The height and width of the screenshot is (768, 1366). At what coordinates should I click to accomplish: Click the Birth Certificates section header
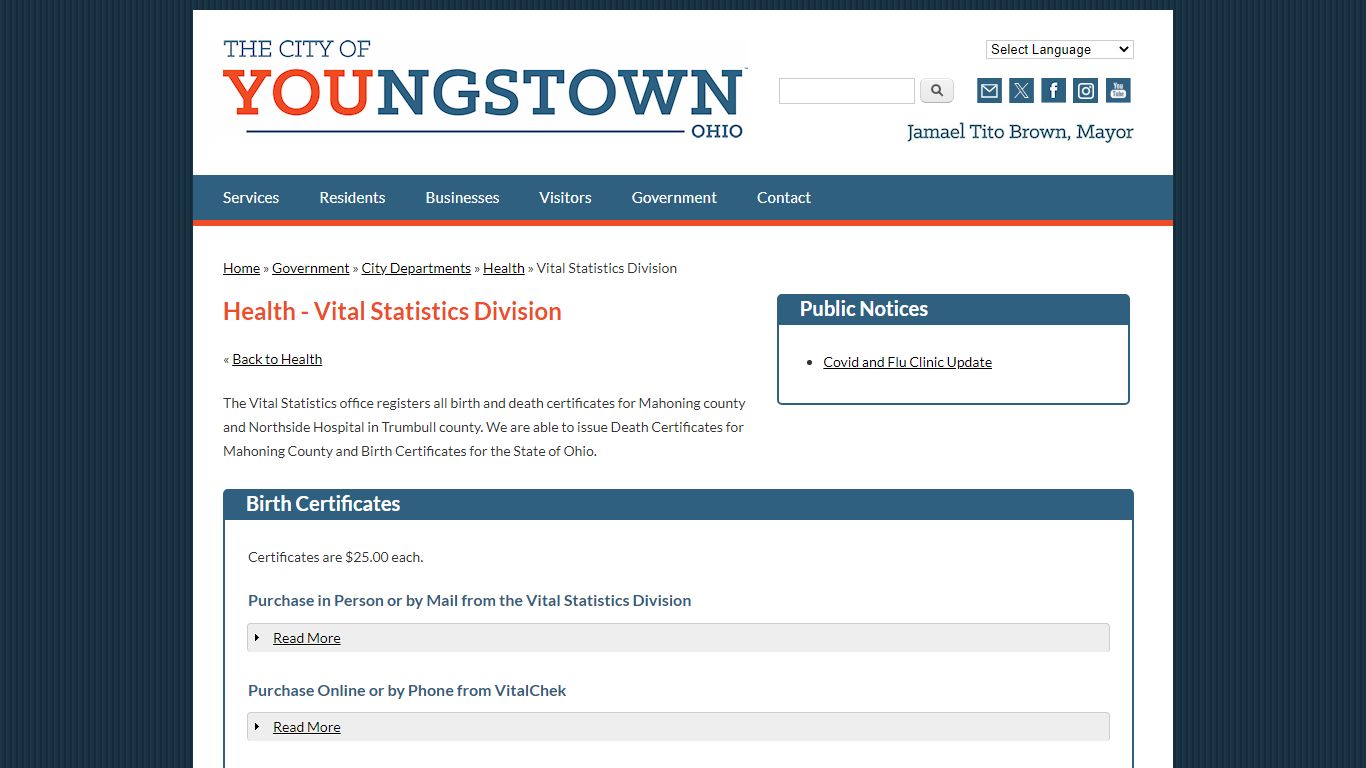678,504
